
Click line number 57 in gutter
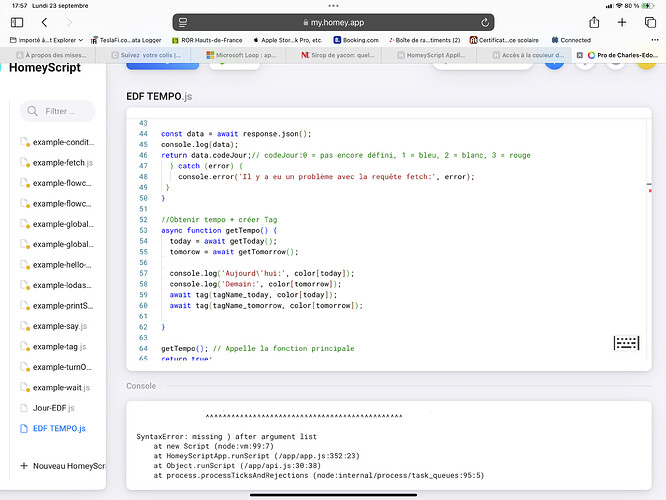click(x=143, y=273)
